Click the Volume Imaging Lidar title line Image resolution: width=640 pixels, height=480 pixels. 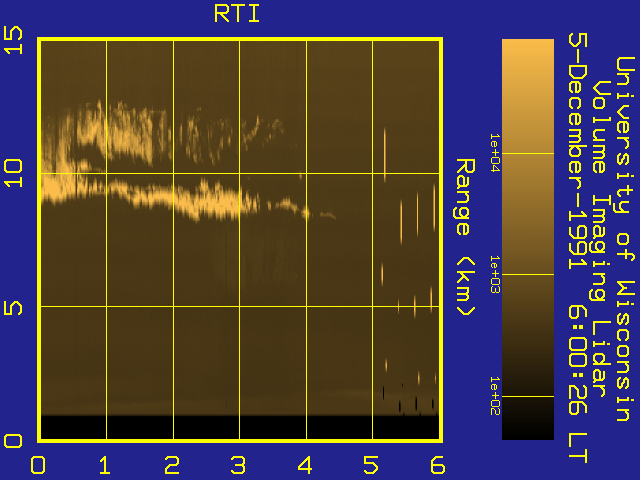coord(600,239)
